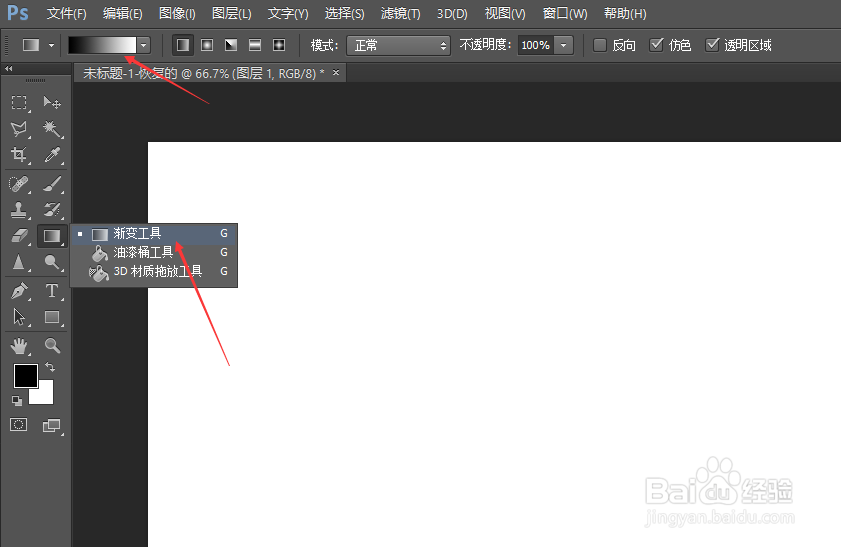Choose diamond gradient style
The image size is (841, 547).
279,45
